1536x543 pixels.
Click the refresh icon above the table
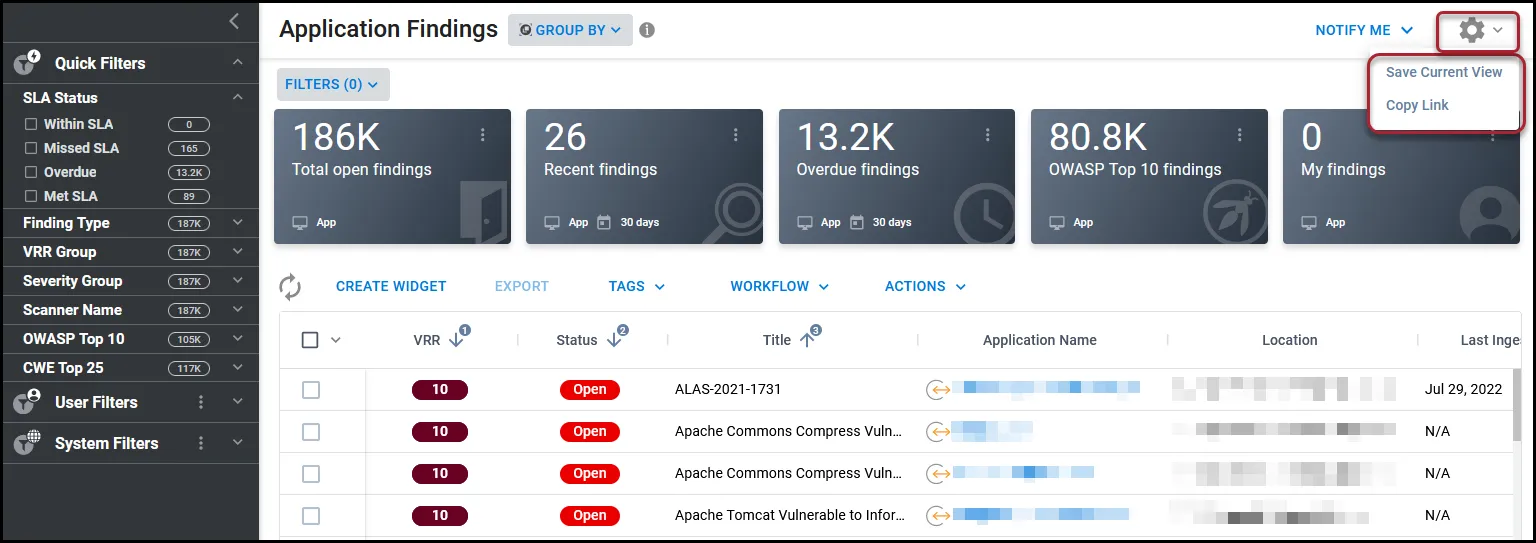290,287
